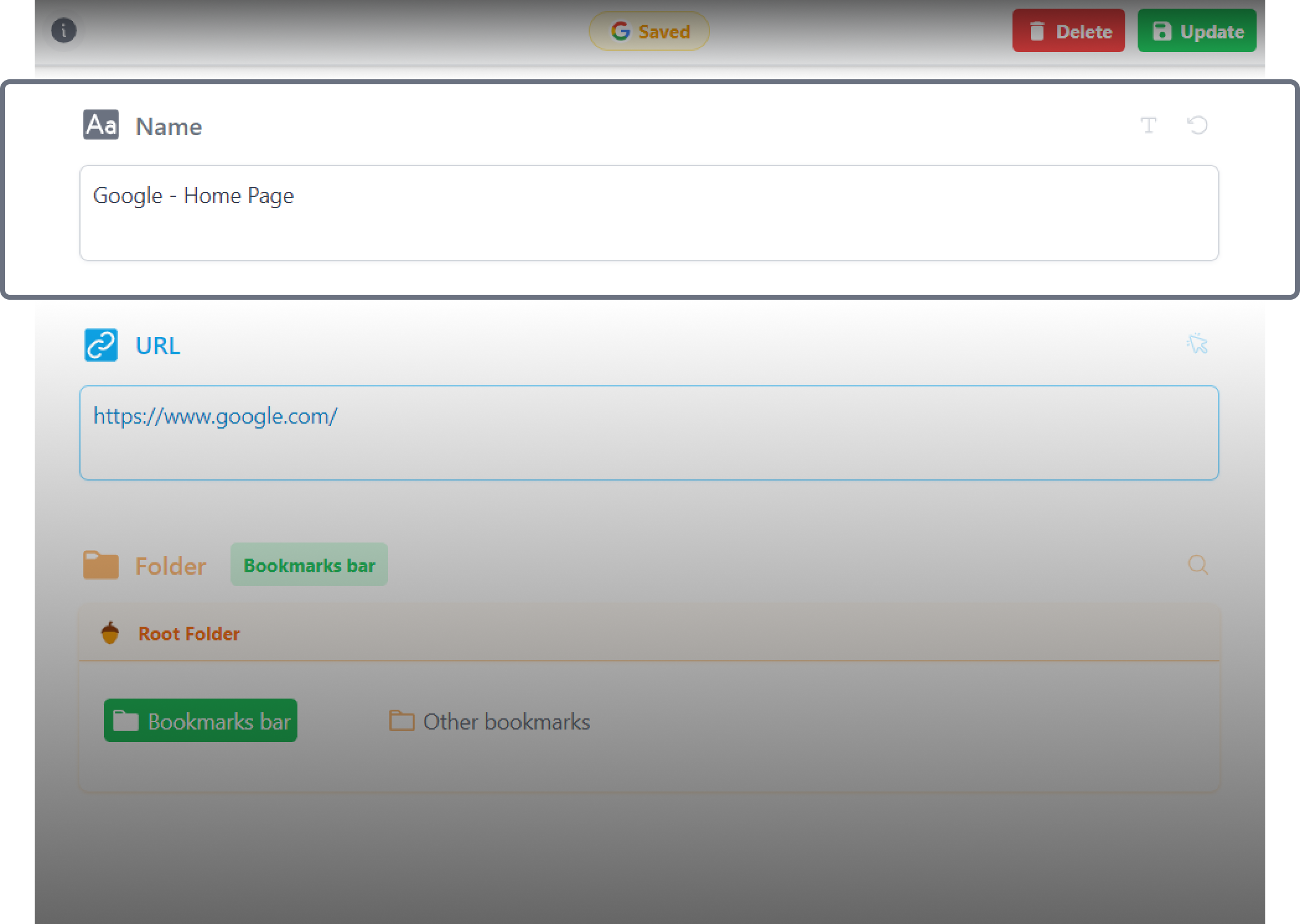Click the Aa Name icon

coord(101,125)
